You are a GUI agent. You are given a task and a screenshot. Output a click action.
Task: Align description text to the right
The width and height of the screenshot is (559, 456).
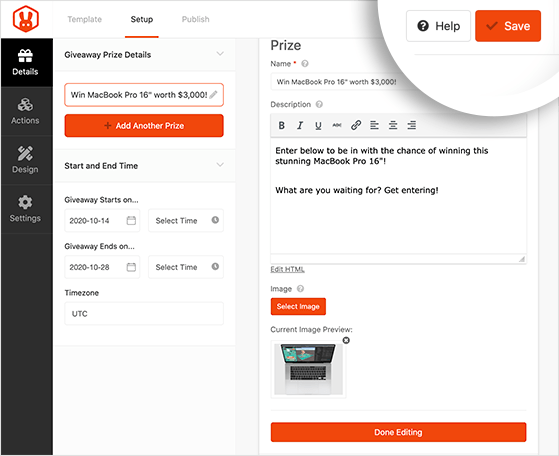tap(411, 125)
